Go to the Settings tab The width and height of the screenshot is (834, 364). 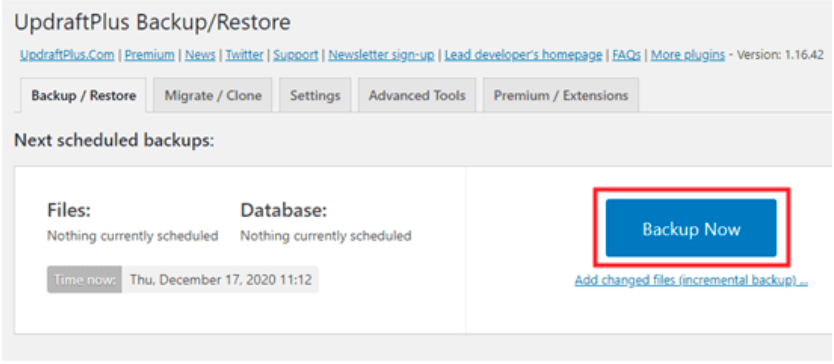tap(315, 96)
